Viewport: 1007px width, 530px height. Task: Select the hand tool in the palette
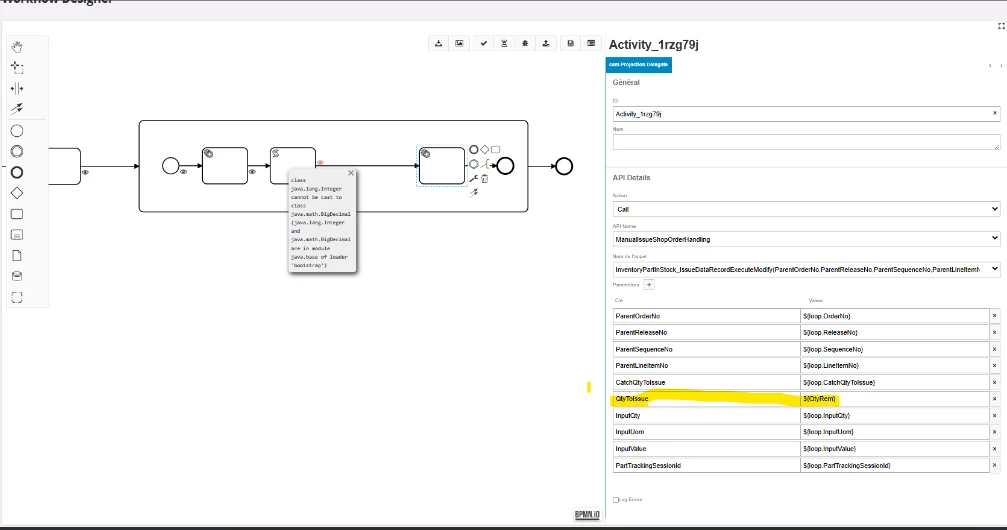17,47
